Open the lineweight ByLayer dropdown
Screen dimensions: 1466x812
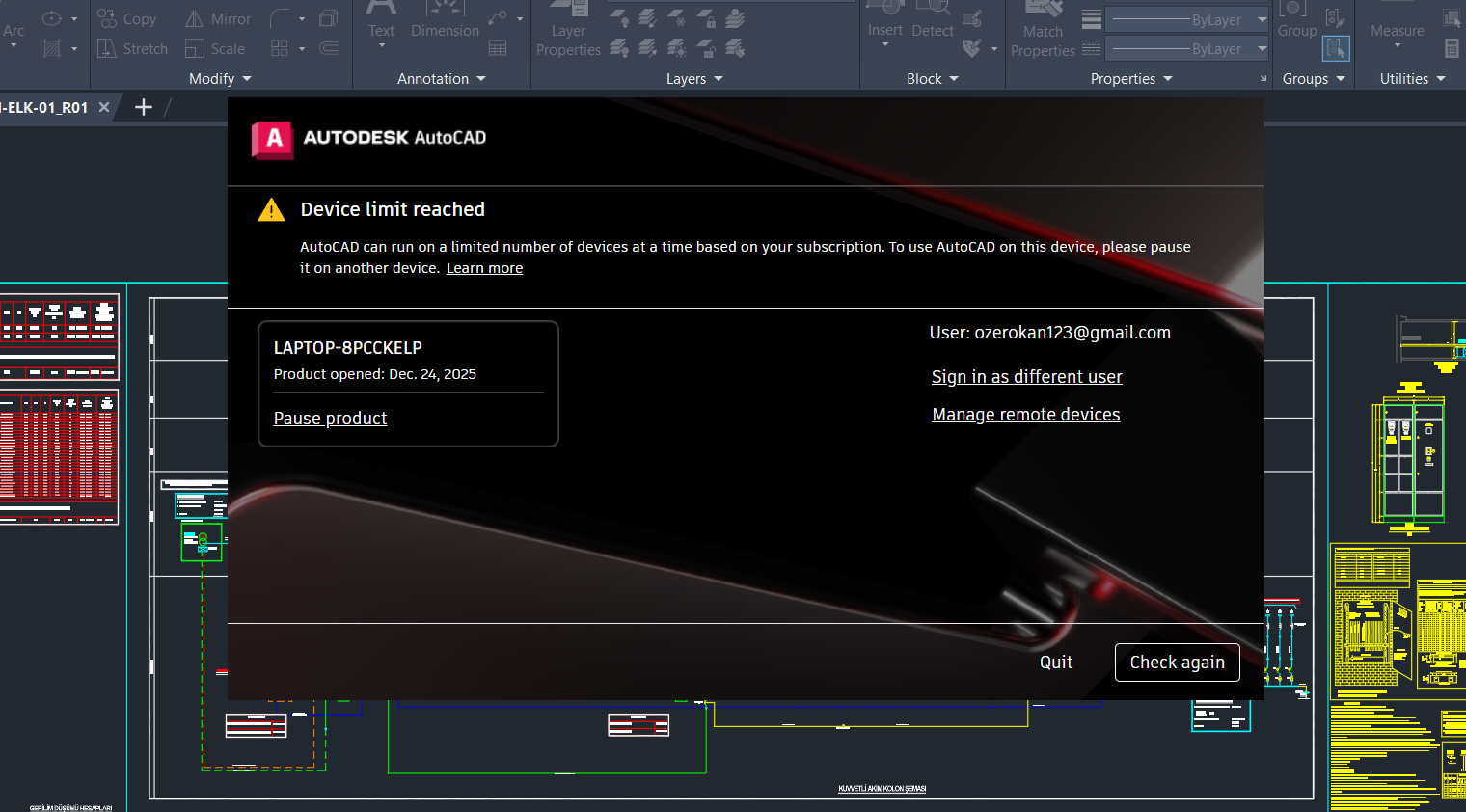click(x=1187, y=19)
